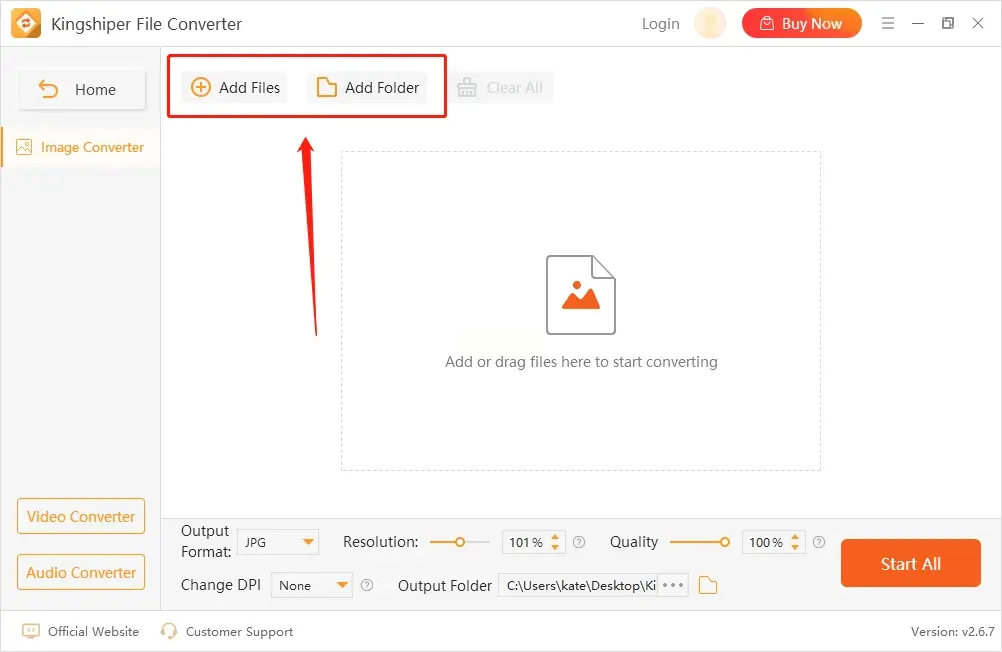
Task: Open the Change DPI help icon
Action: [x=367, y=585]
